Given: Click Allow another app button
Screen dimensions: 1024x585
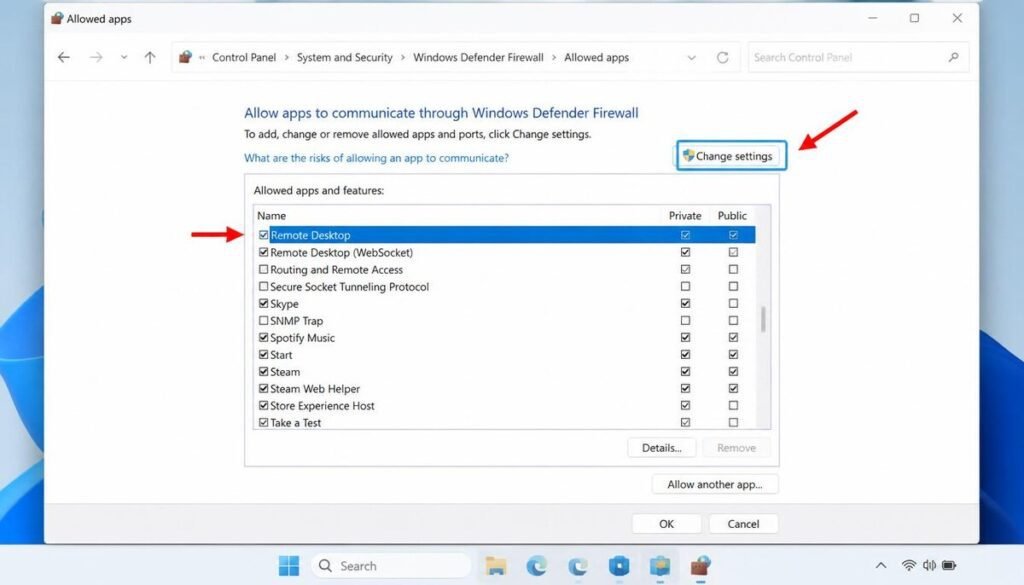Looking at the screenshot, I should (714, 484).
